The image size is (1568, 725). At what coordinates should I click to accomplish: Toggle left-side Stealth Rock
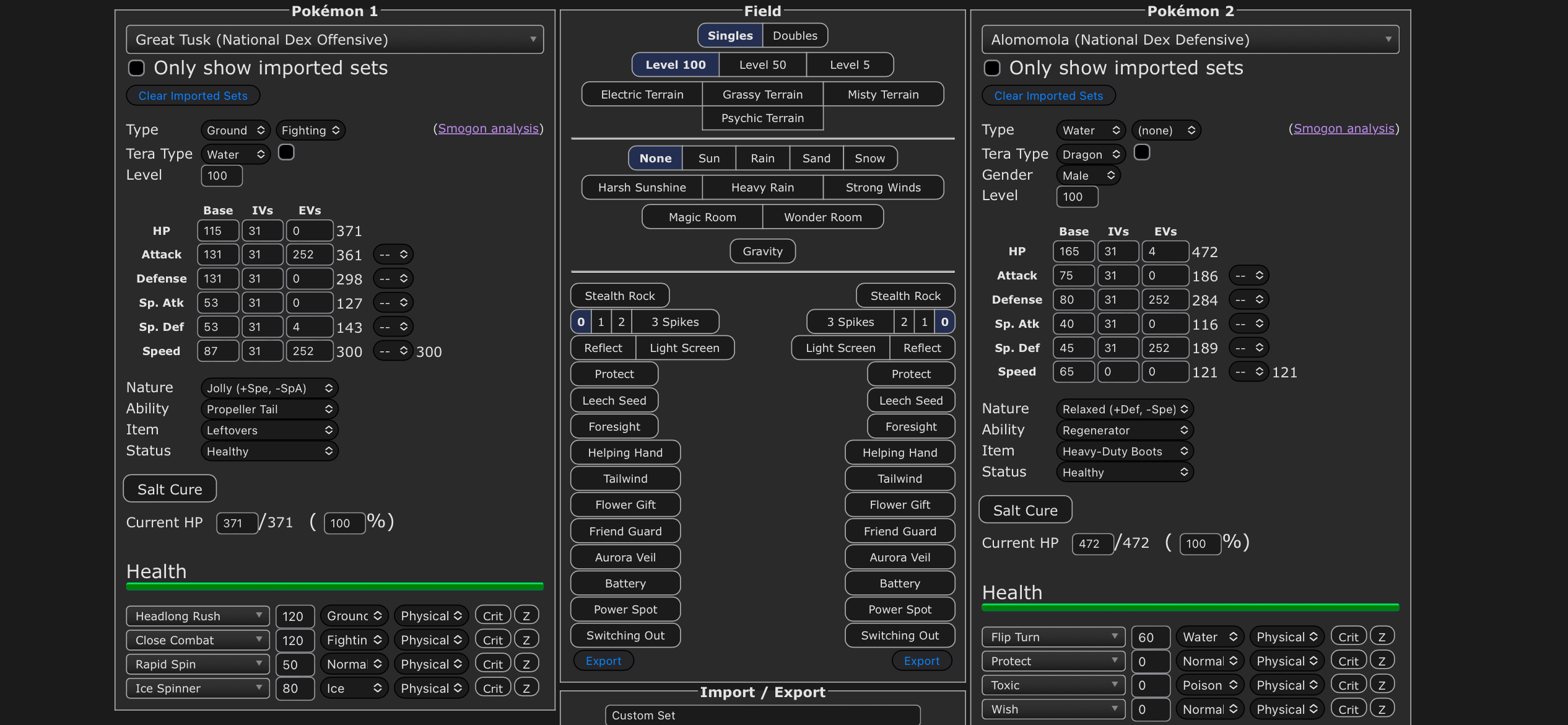[620, 296]
